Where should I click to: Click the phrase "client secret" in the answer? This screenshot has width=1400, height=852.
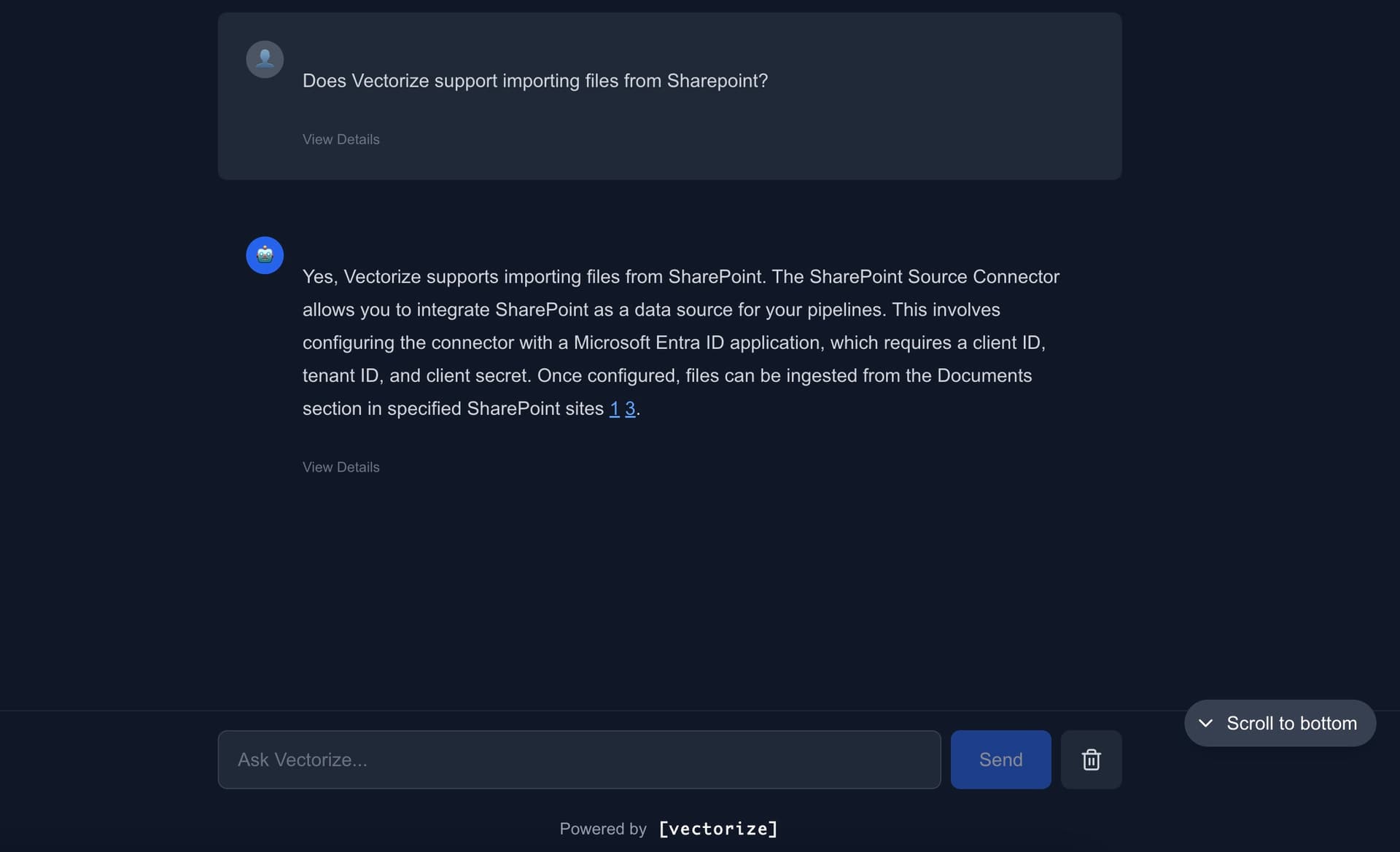click(477, 376)
